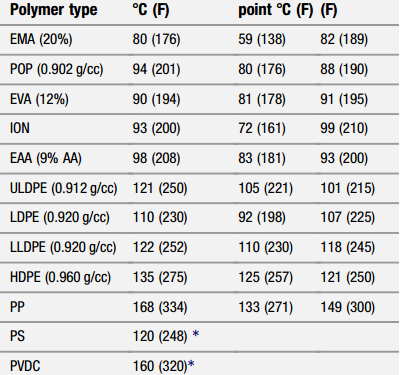Select the HDPE (0.960 g/cc) cell

click(x=60, y=277)
